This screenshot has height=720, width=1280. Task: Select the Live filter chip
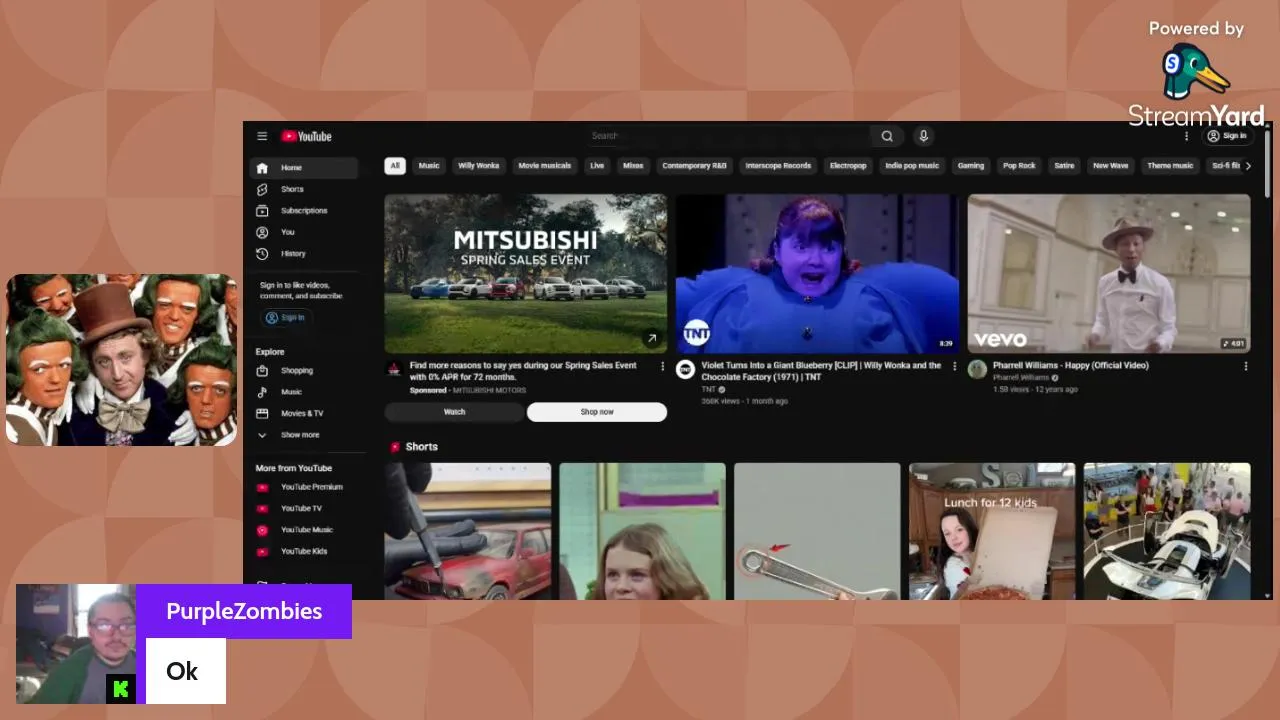(597, 166)
